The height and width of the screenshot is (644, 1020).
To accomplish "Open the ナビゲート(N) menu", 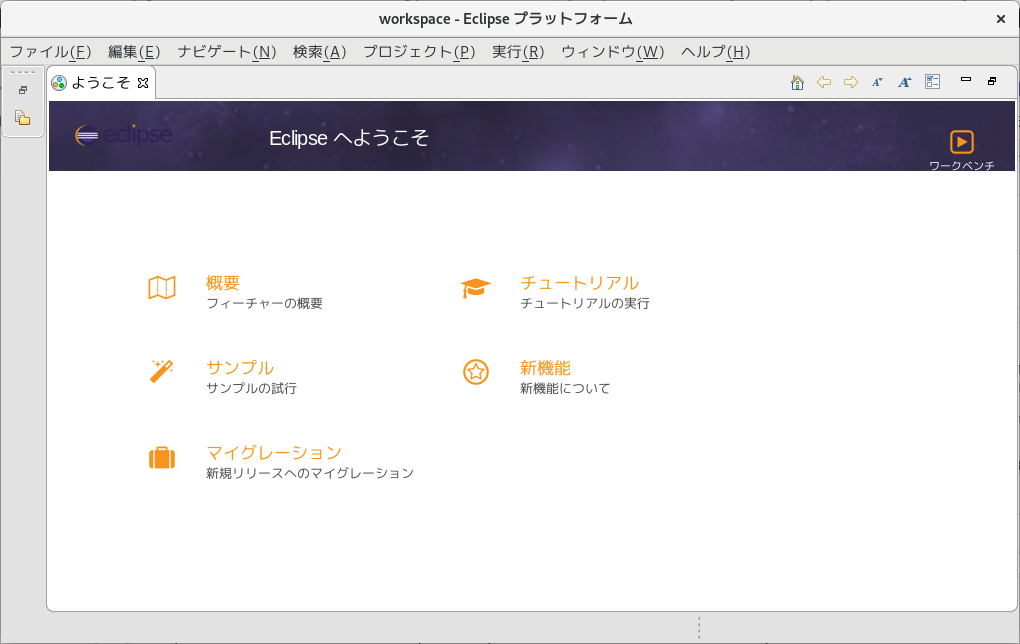I will [226, 52].
